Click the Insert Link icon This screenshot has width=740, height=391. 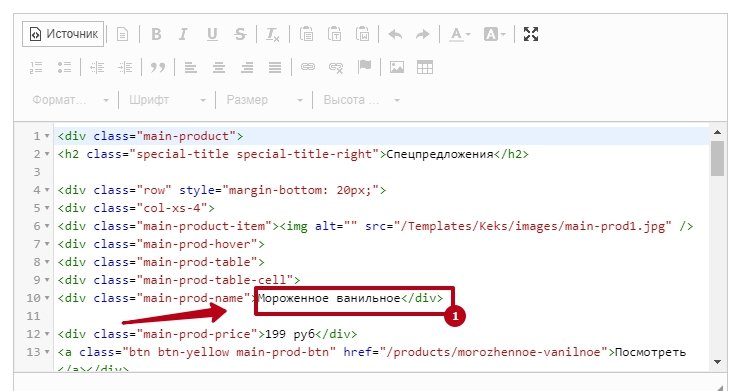coord(308,68)
